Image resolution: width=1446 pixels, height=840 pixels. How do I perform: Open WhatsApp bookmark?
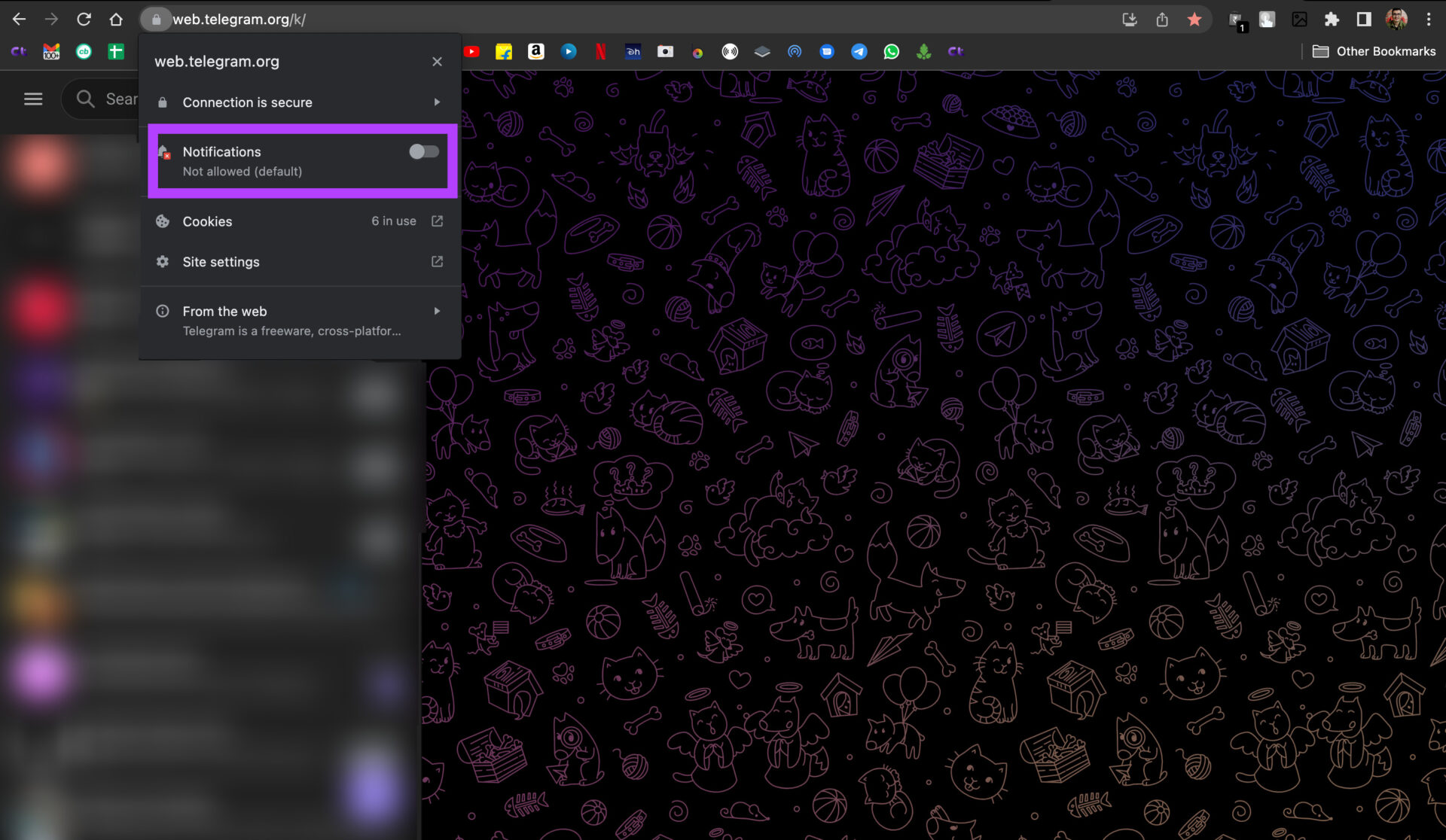(892, 52)
